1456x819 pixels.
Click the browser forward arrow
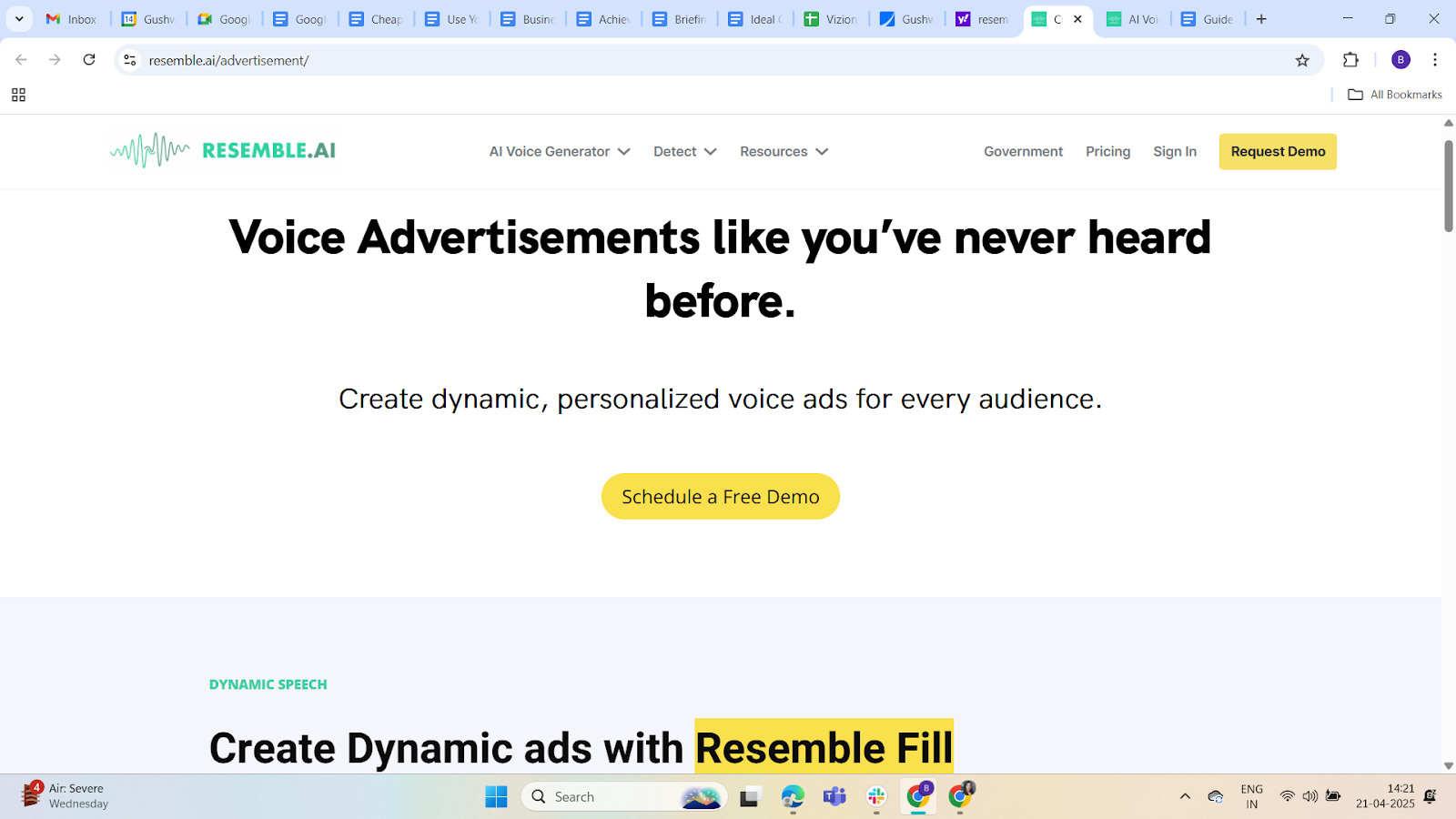click(55, 60)
